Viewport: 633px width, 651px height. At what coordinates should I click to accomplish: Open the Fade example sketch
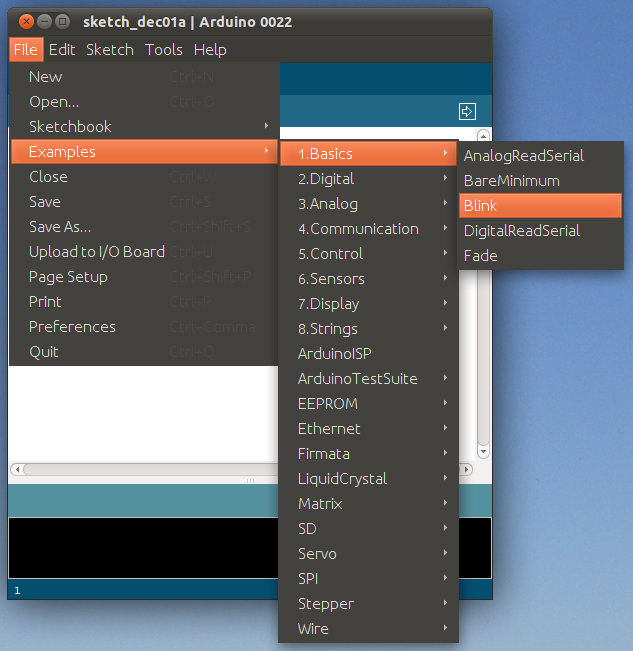(x=541, y=255)
